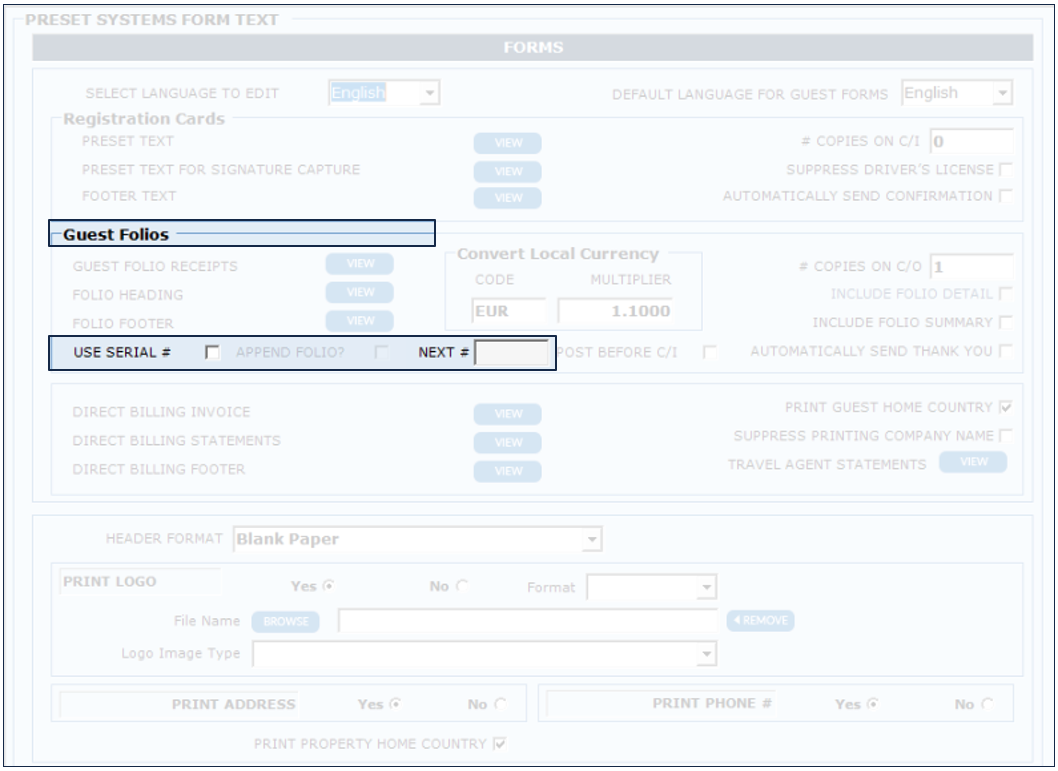Image resolution: width=1058 pixels, height=771 pixels.
Task: Open VIEW for Folio Heading
Action: (x=359, y=293)
